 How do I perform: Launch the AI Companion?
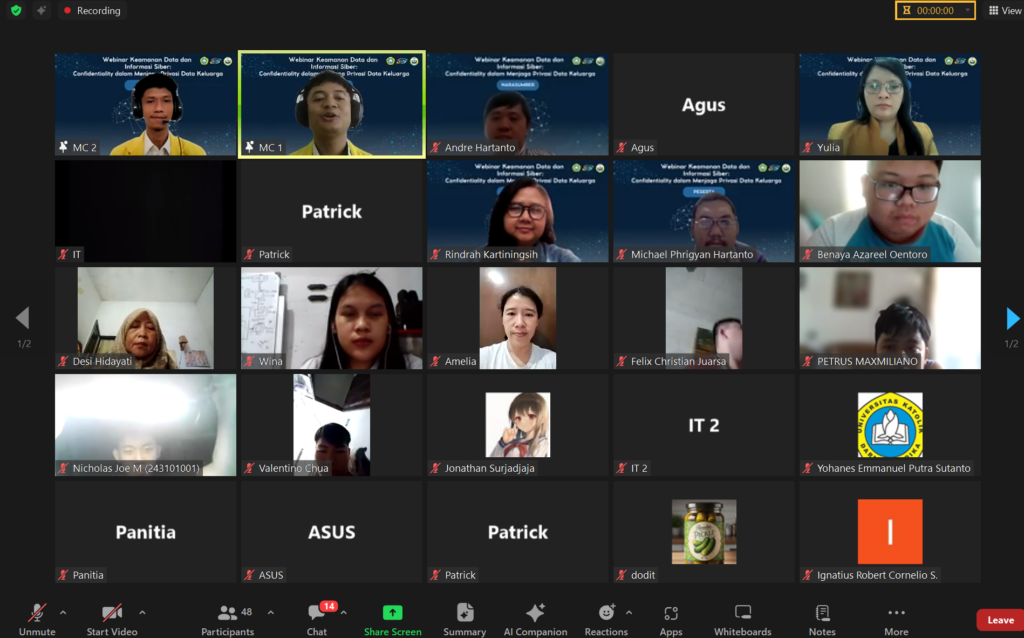coord(535,613)
